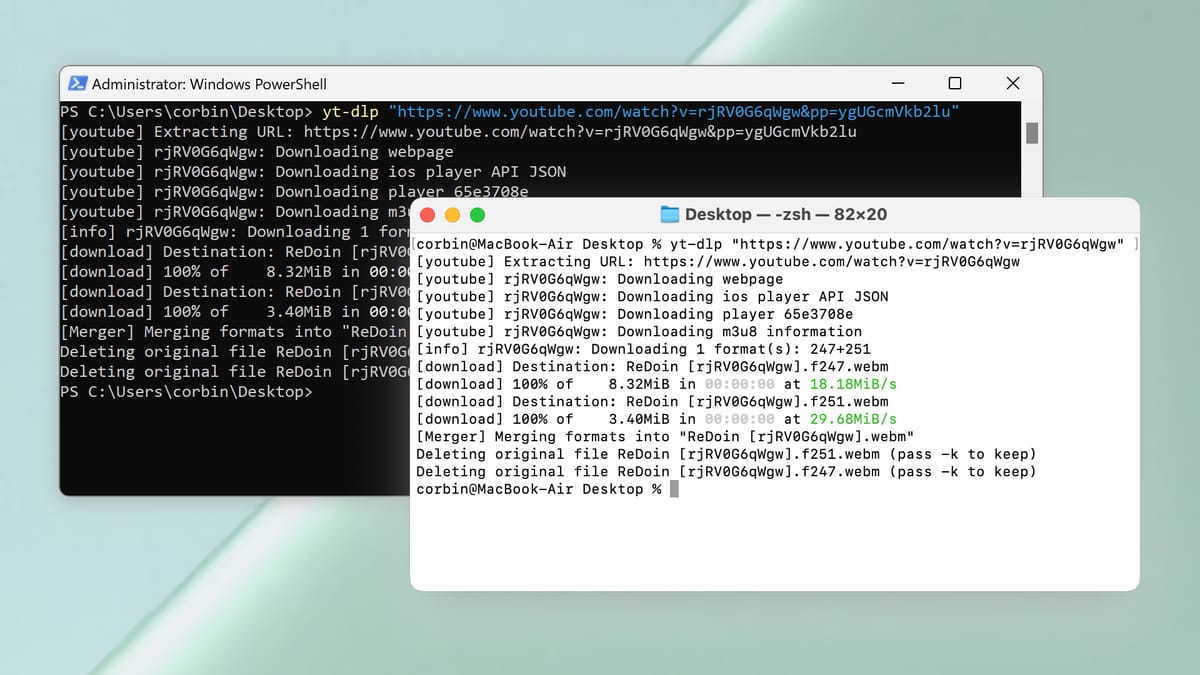Close the Terminal window with the red button
The width and height of the screenshot is (1200, 675).
428,215
